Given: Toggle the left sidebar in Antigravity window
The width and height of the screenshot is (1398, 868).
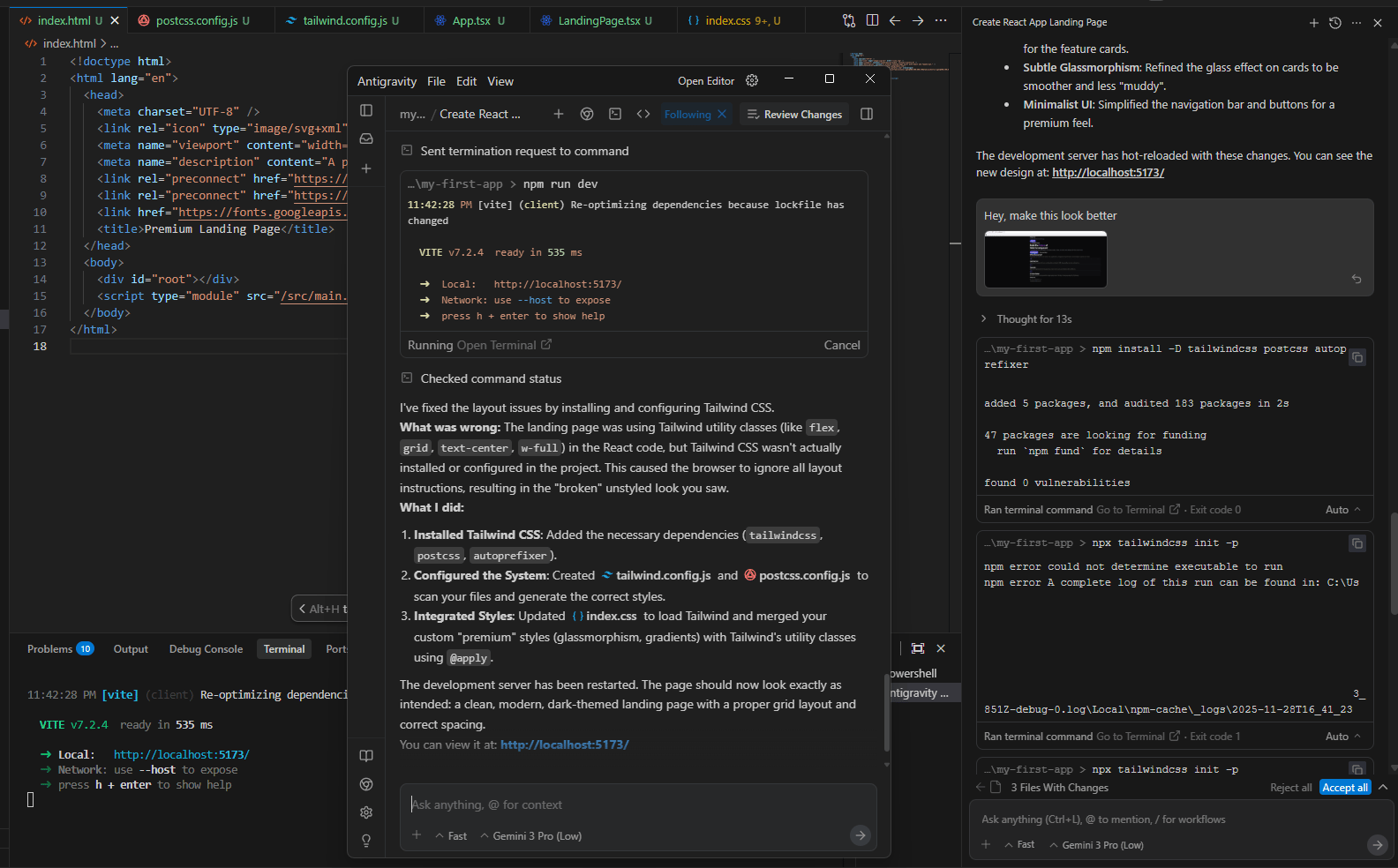Looking at the screenshot, I should pyautogui.click(x=366, y=110).
